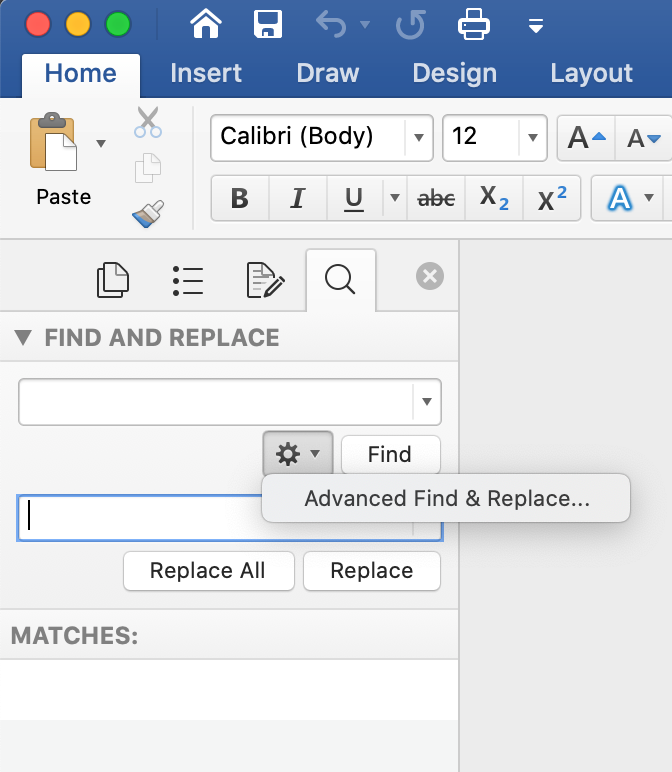Toggle underline formatting

click(354, 198)
